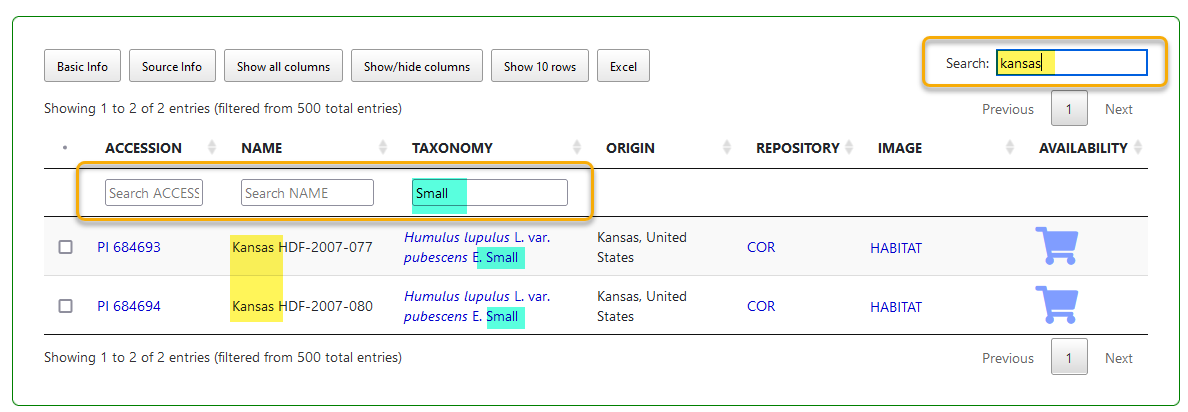
Task: Sort table by ORIGIN column arrows
Action: click(726, 148)
